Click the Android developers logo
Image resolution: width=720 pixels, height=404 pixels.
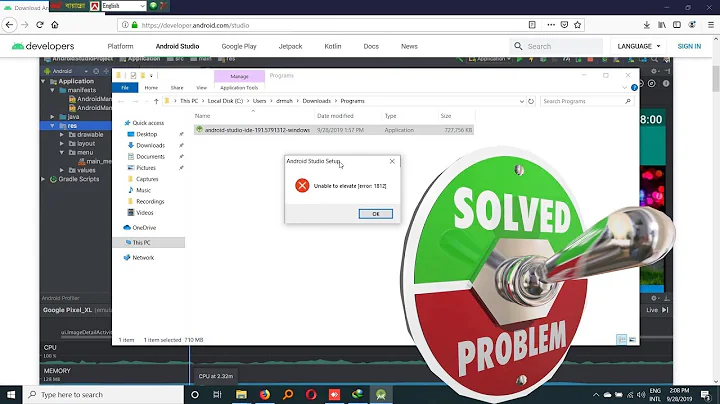[x=43, y=46]
